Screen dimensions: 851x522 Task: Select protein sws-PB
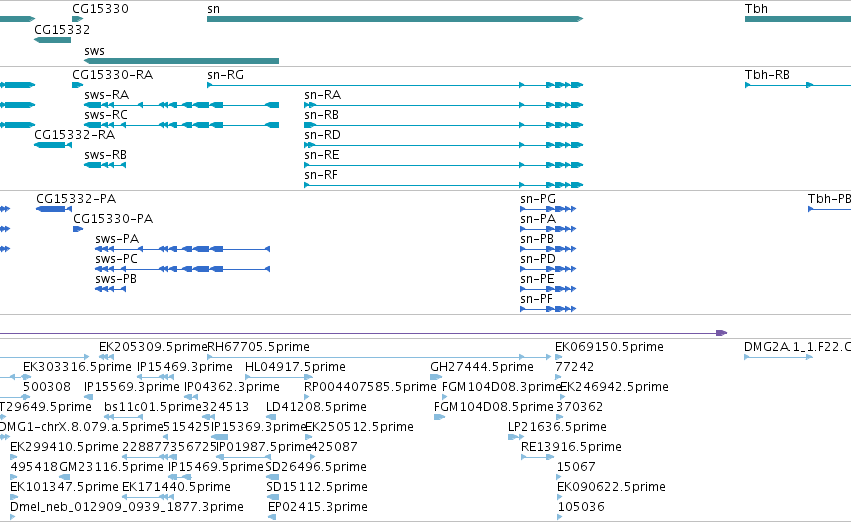(111, 289)
